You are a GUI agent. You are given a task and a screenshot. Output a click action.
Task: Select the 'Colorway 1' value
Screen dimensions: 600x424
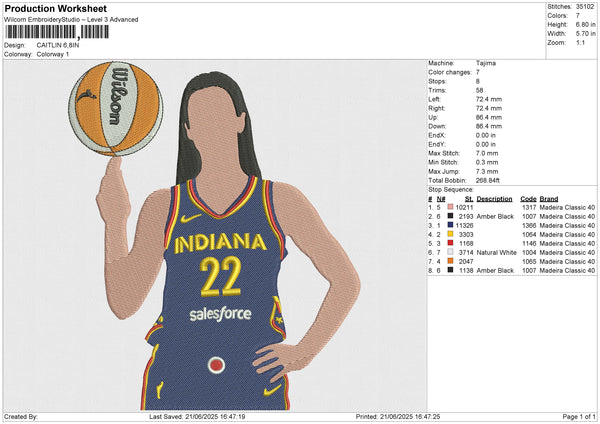coord(53,54)
